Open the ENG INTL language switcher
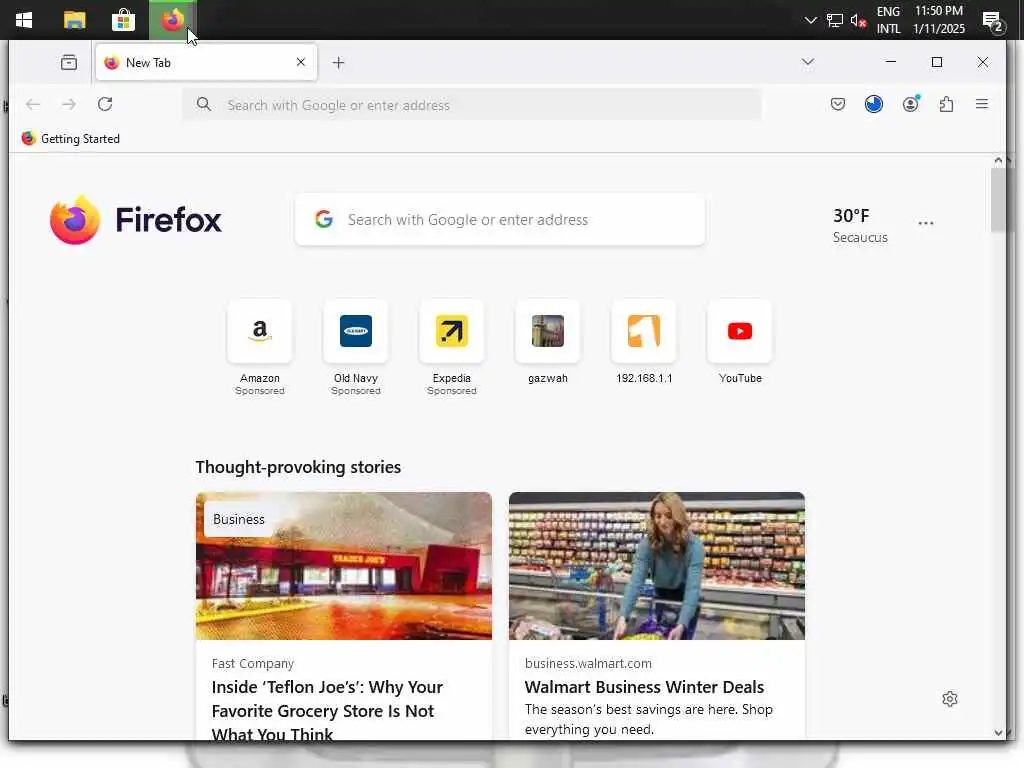 888,20
